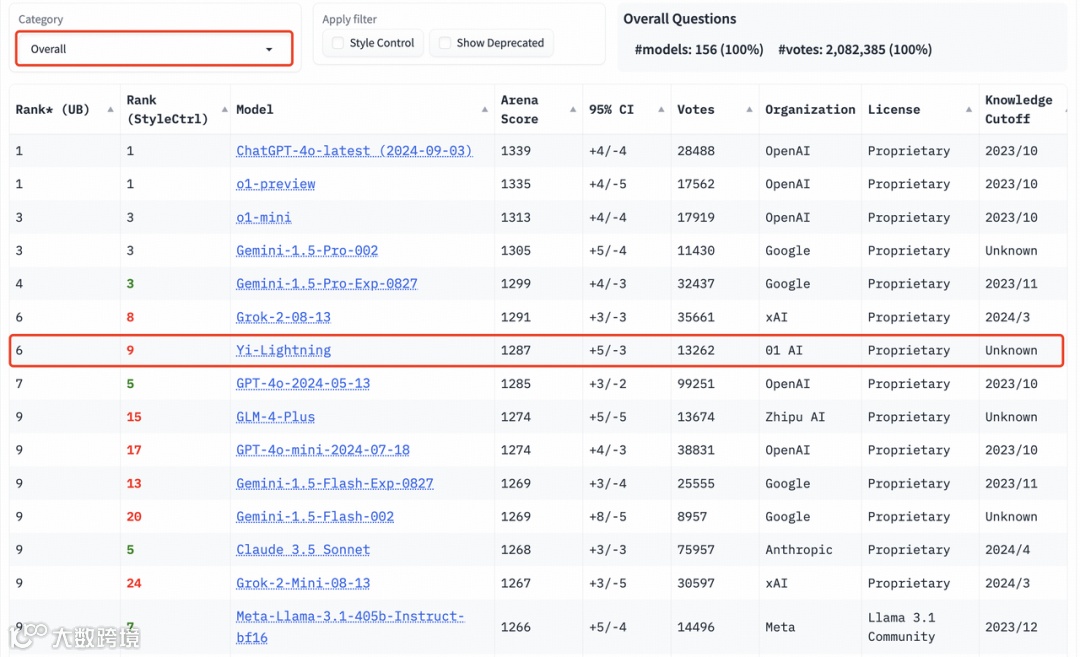Click the Zhipu AI organization cell
Viewport: 1080px width, 657px height.
pyautogui.click(x=795, y=417)
